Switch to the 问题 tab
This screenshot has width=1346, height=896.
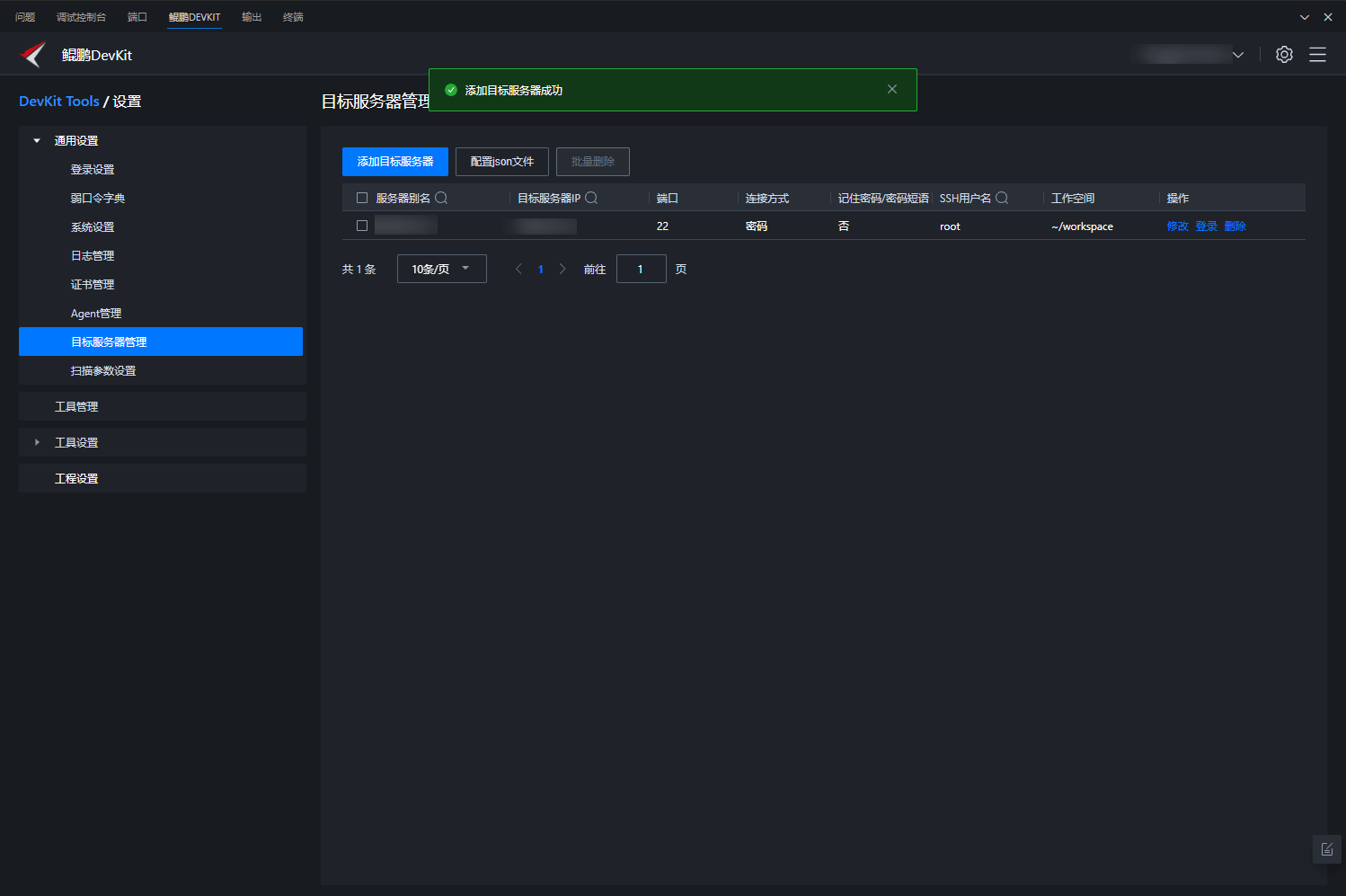(x=25, y=17)
